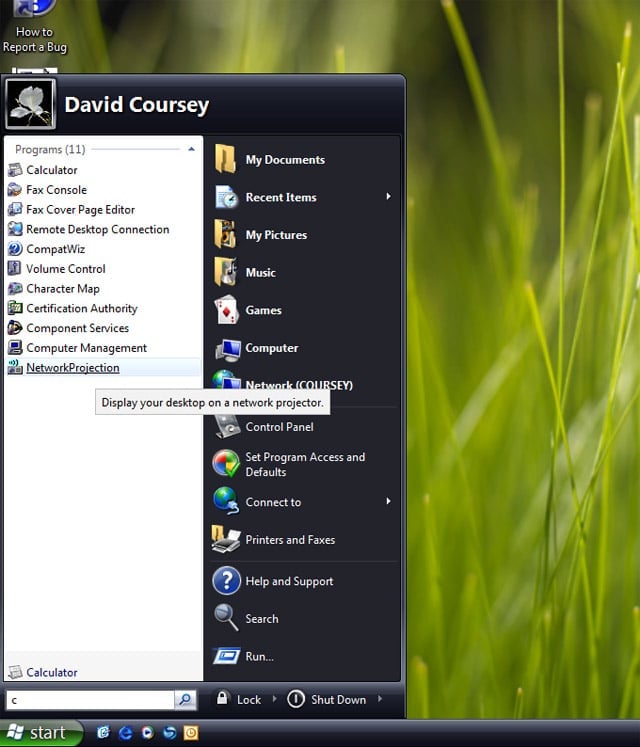
Task: Click the Shut Down button
Action: (327, 699)
